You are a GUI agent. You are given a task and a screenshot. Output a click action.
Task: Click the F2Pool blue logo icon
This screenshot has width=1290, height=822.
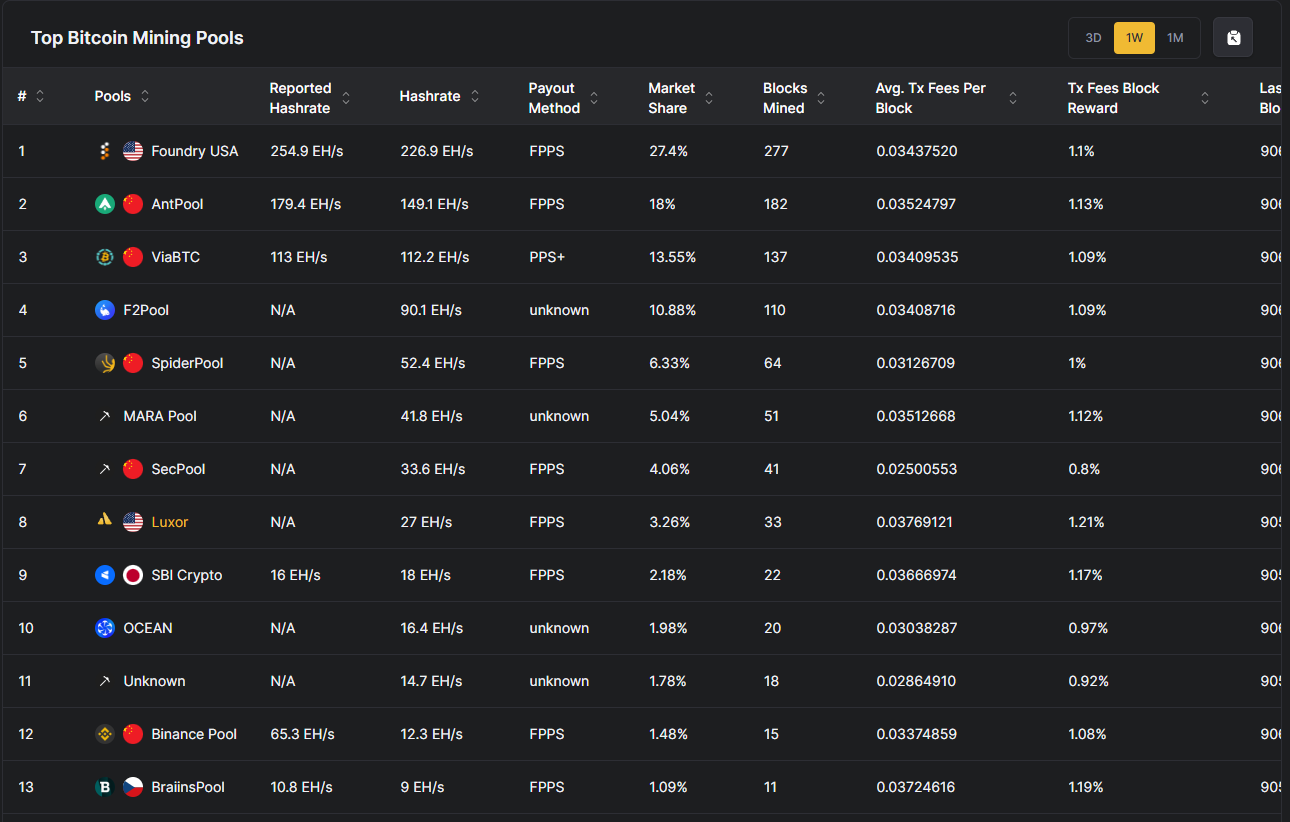104,310
